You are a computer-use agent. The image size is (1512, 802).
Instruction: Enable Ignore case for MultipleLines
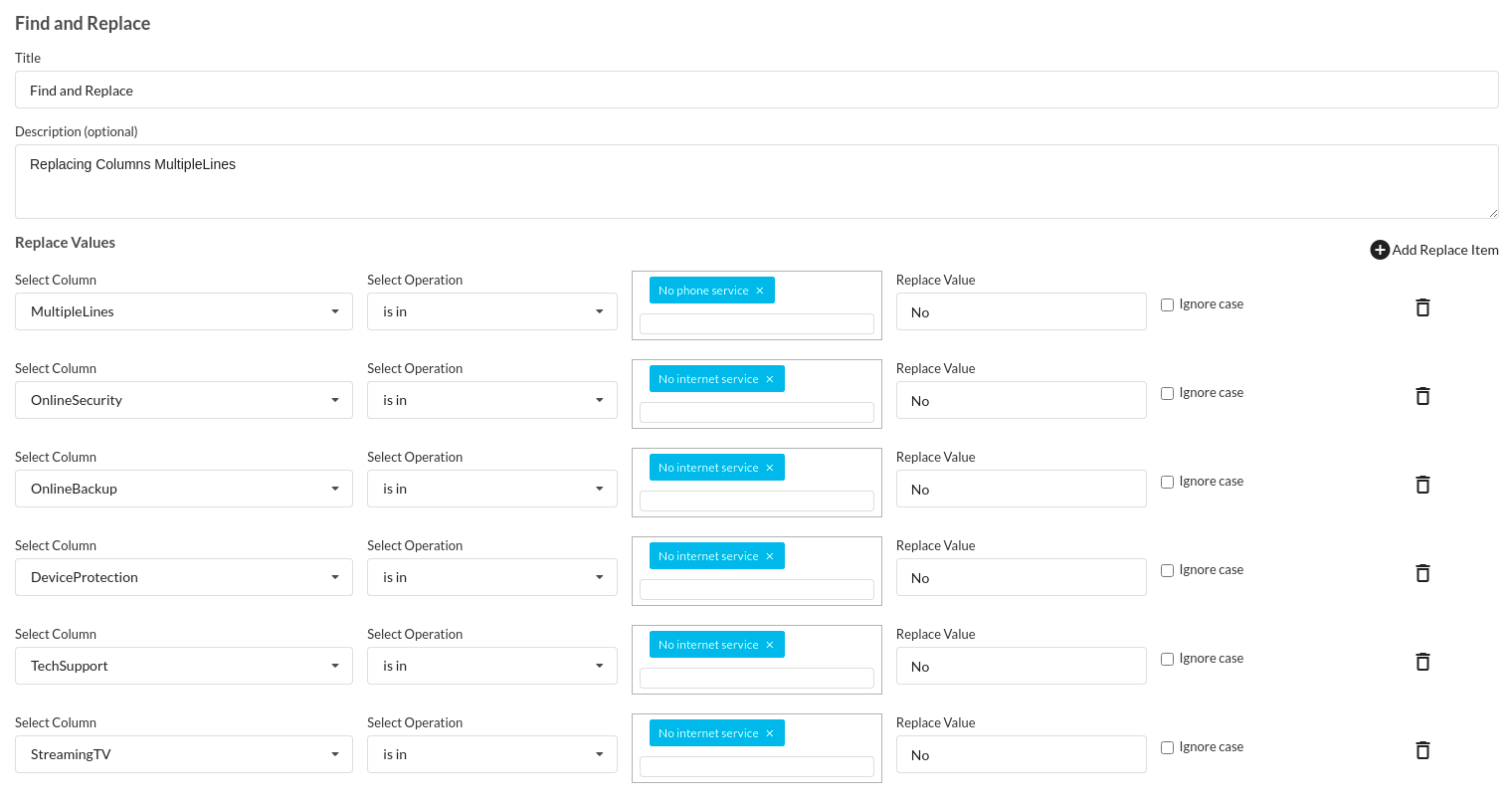pyautogui.click(x=1168, y=305)
